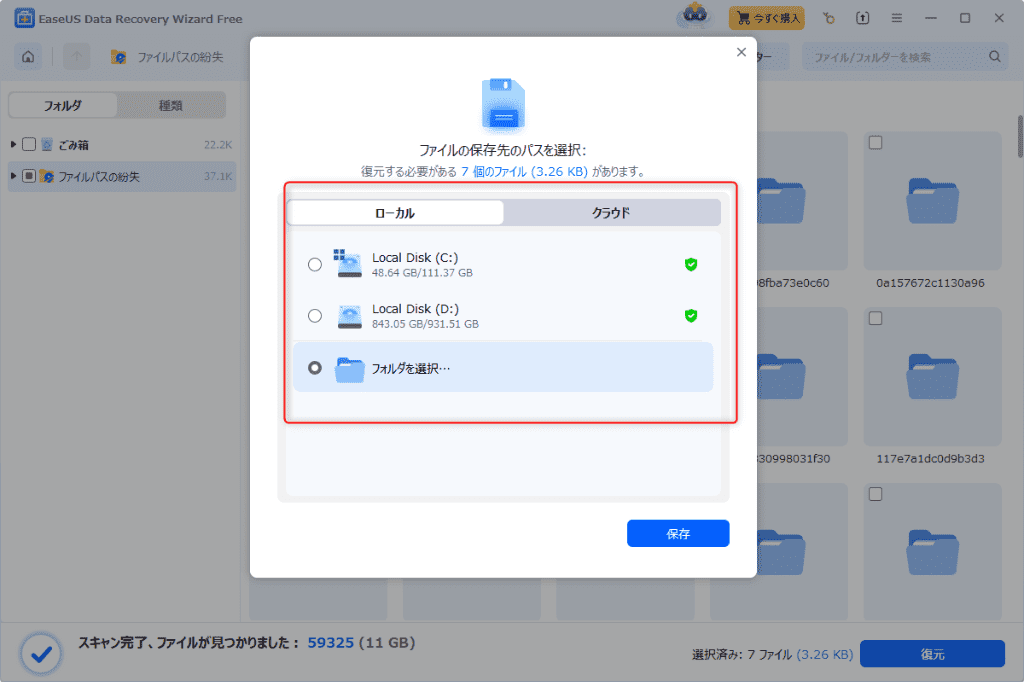Click the vertical scrollbar of file grid
The height and width of the screenshot is (682, 1024).
1020,137
